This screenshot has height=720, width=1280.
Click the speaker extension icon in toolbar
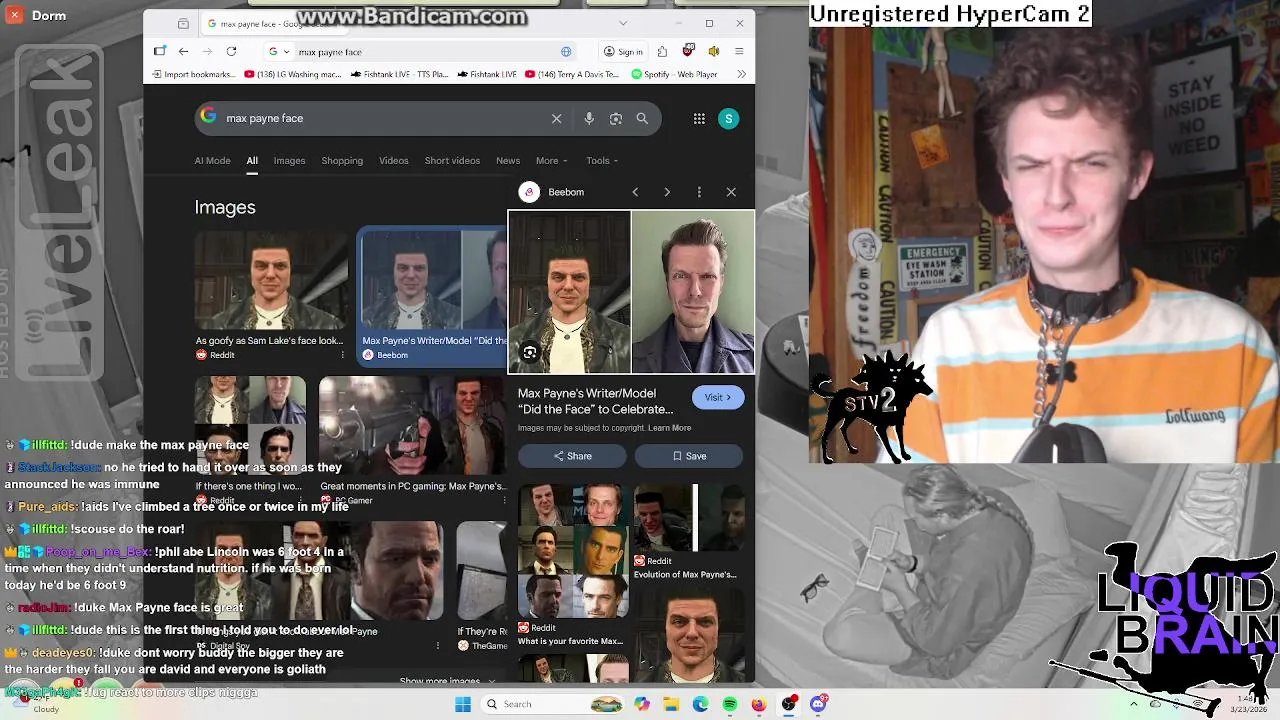(714, 51)
